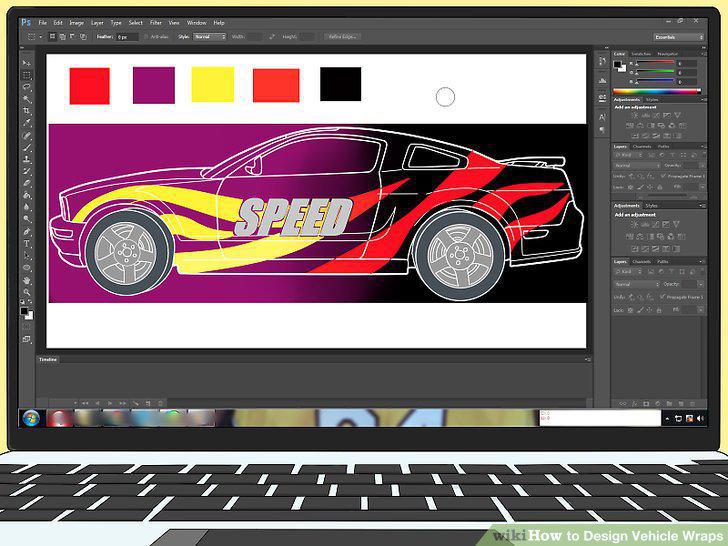Select the Clone Stamp tool
The height and width of the screenshot is (546, 728).
[x=27, y=160]
